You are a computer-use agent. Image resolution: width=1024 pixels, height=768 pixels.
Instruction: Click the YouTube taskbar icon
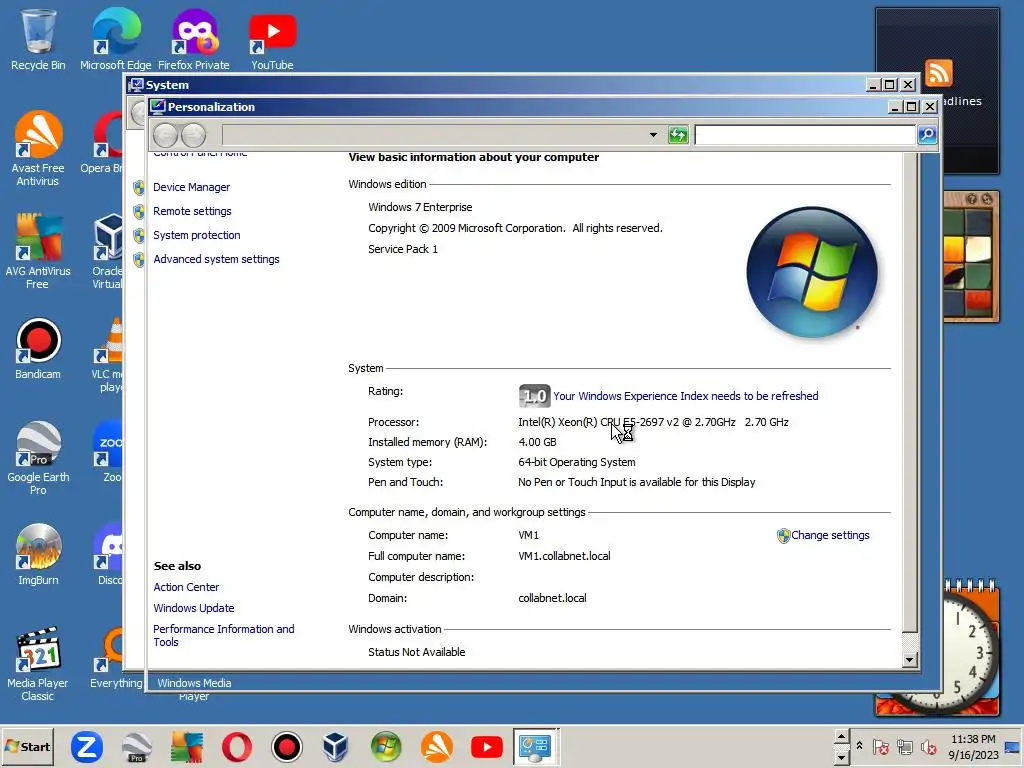click(x=487, y=747)
